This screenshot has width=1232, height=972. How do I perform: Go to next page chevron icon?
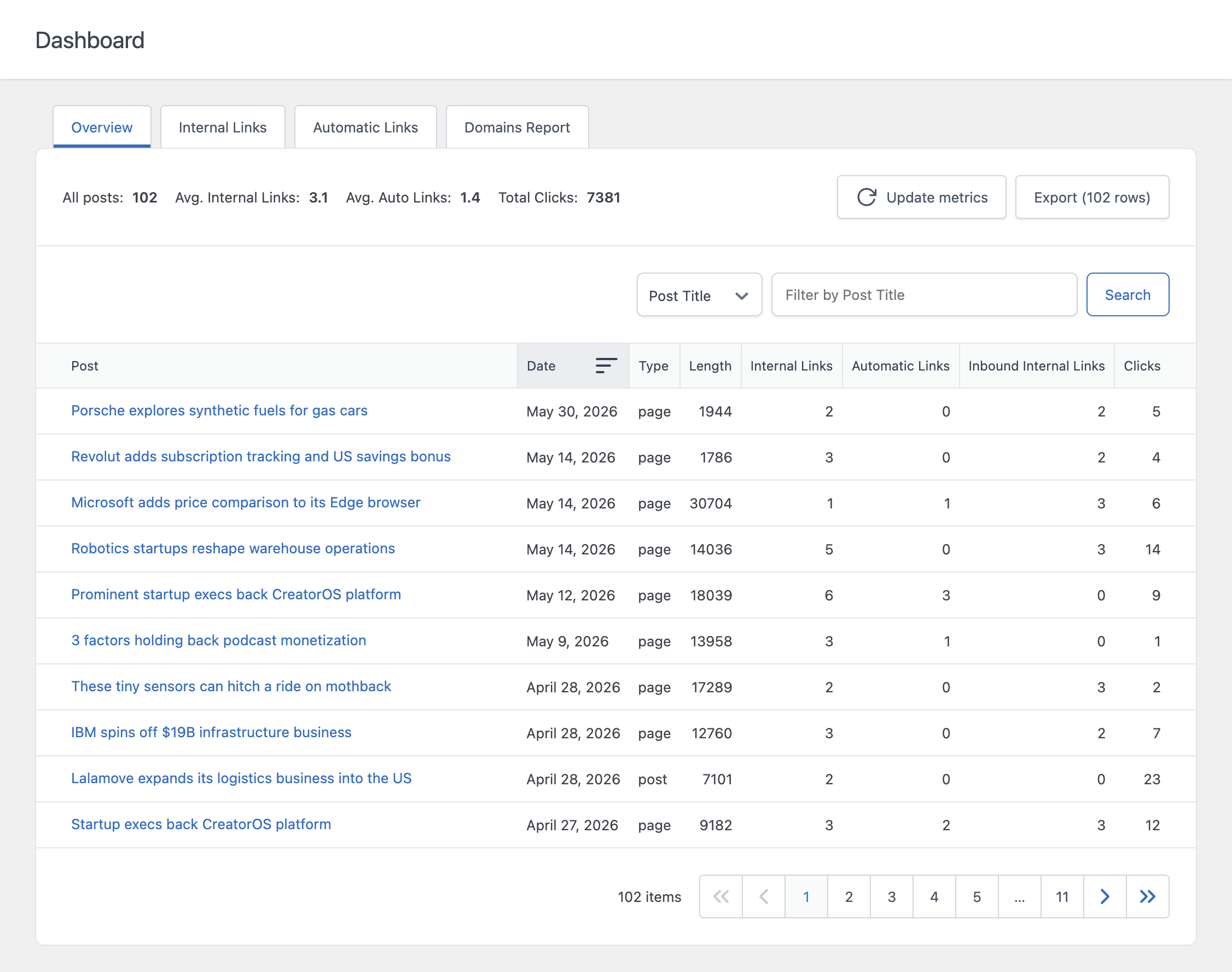click(x=1105, y=896)
